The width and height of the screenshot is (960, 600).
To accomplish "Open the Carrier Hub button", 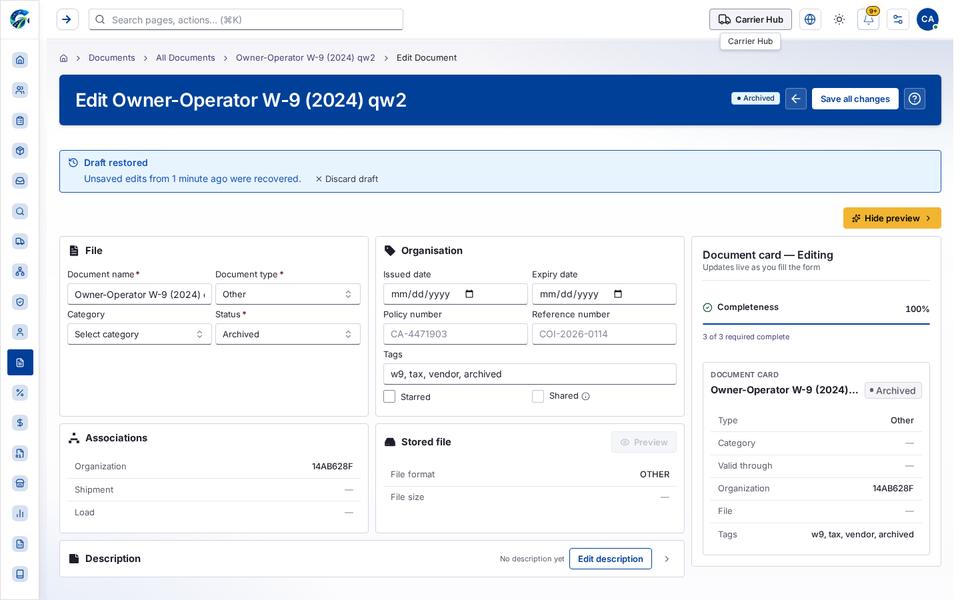I will point(751,20).
